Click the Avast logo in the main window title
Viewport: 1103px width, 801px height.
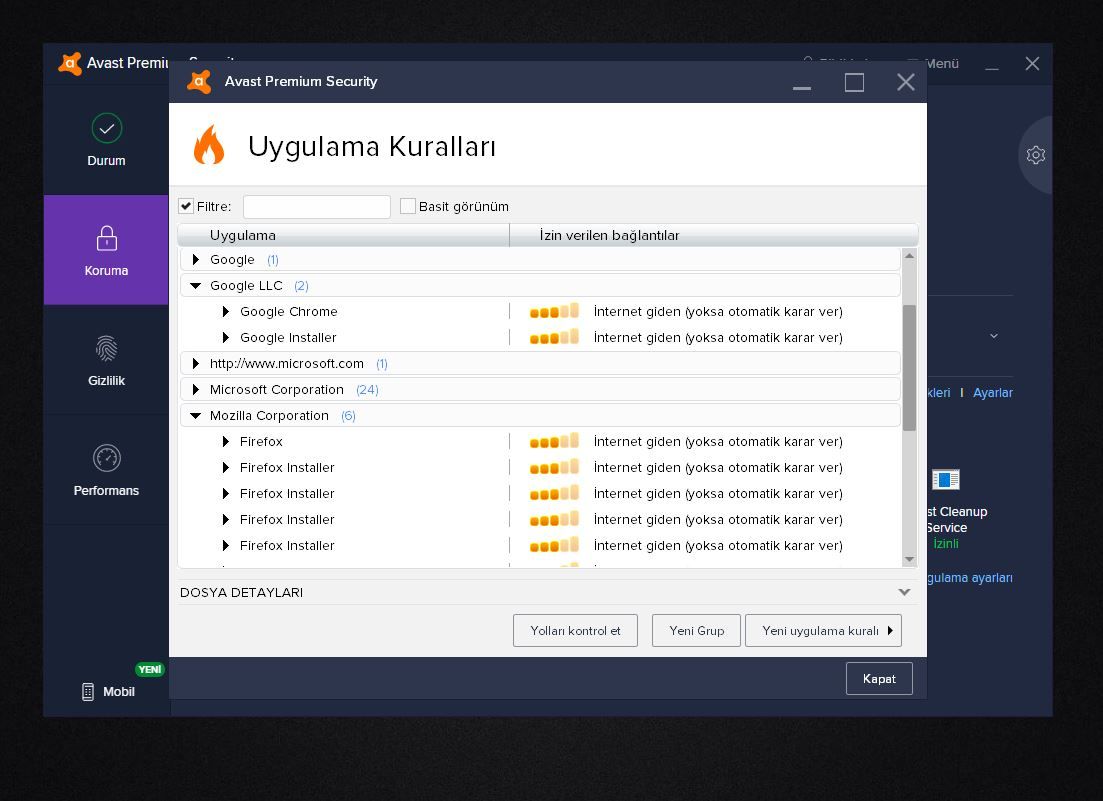tap(70, 63)
